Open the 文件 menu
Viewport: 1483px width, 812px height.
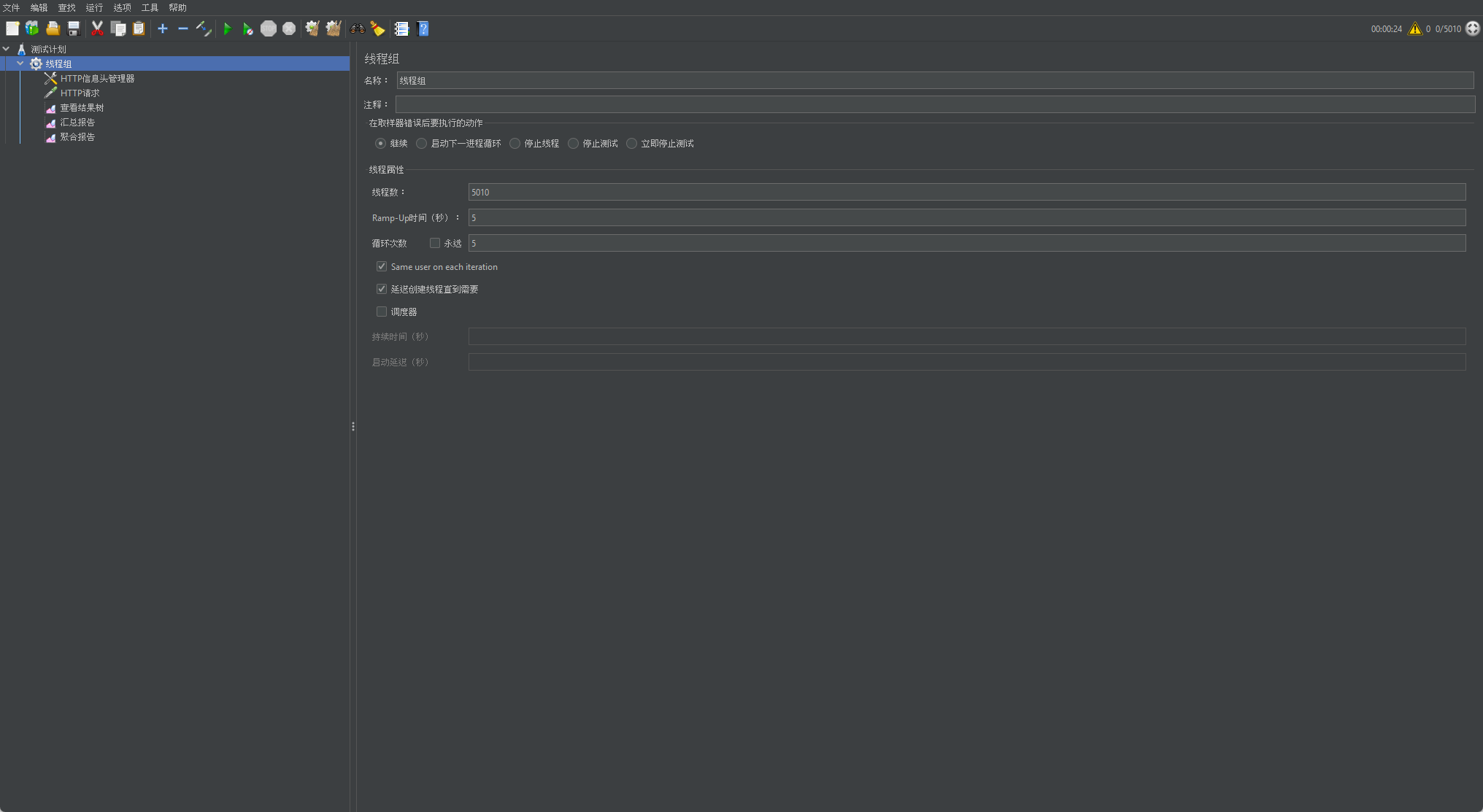click(x=12, y=7)
